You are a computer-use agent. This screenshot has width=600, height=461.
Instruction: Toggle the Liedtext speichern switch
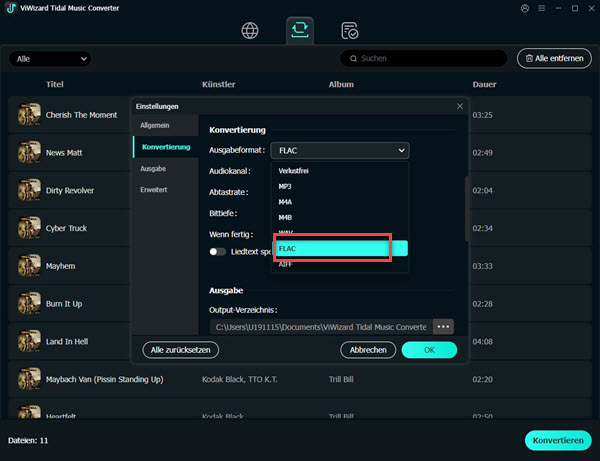217,251
